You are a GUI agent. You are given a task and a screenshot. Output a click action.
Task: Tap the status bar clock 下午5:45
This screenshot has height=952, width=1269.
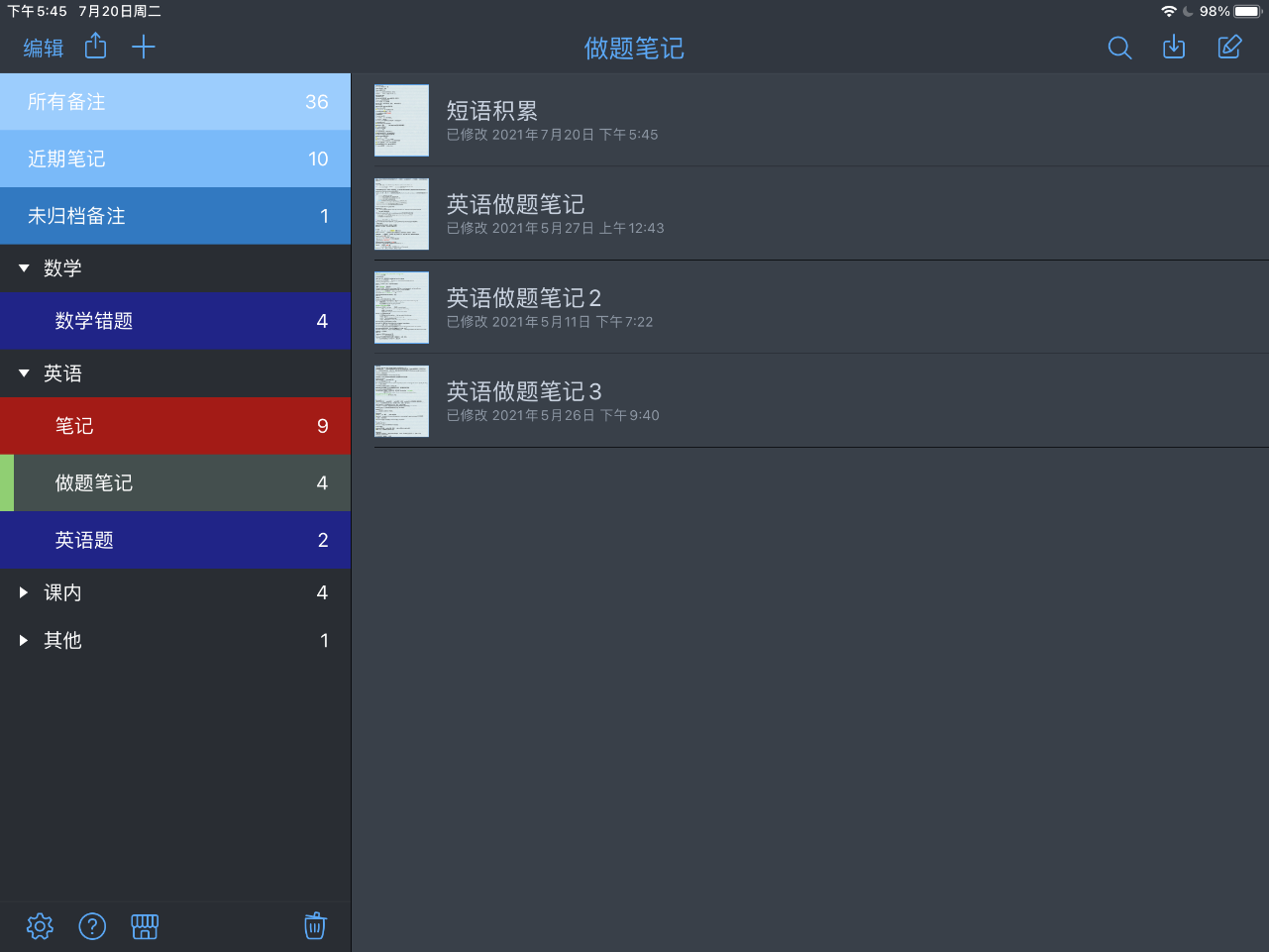coord(38,11)
